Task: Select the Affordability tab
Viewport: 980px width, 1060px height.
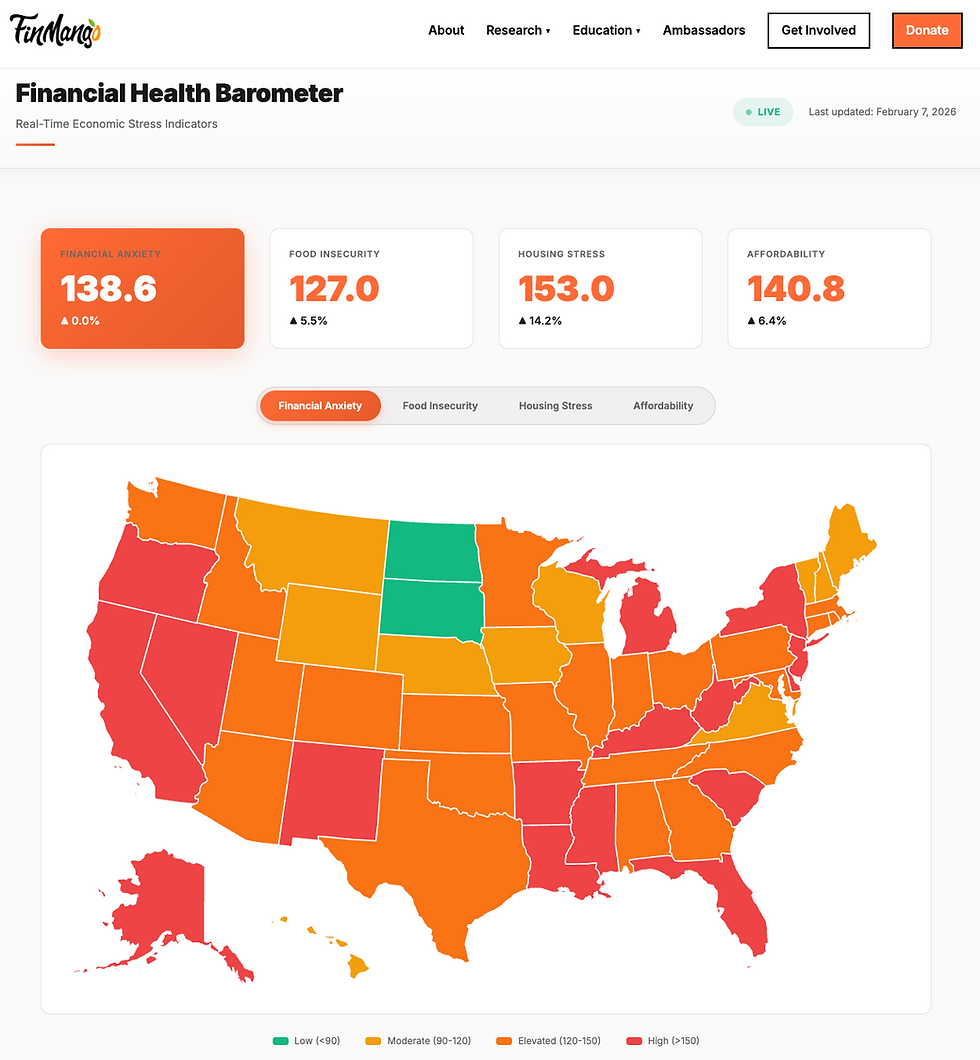Action: click(663, 406)
